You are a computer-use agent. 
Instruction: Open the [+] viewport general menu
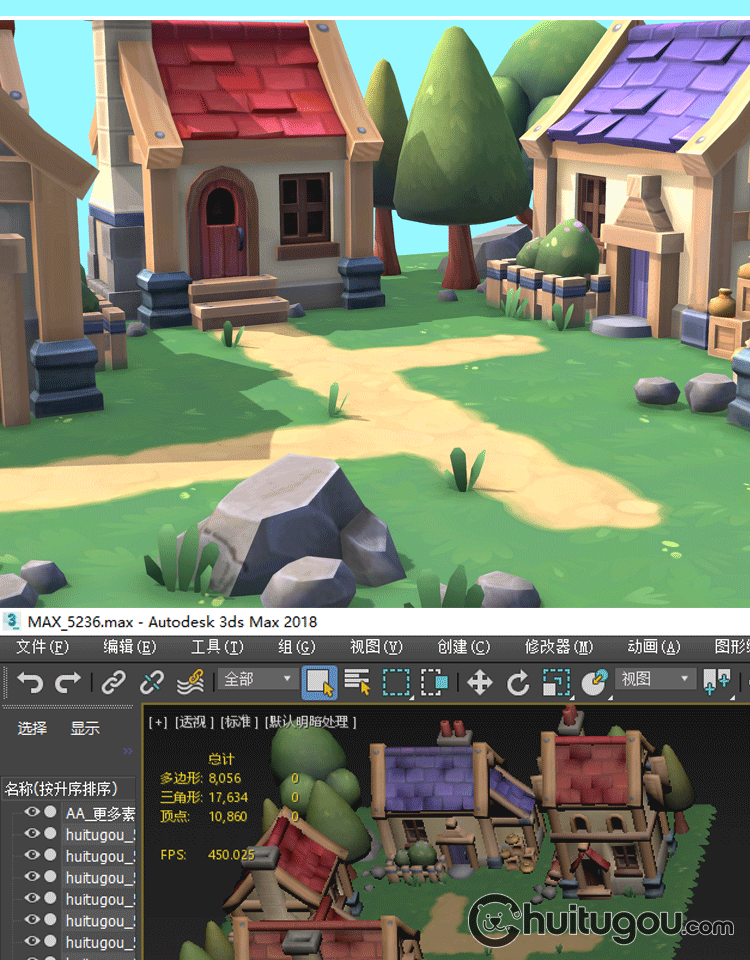point(158,722)
